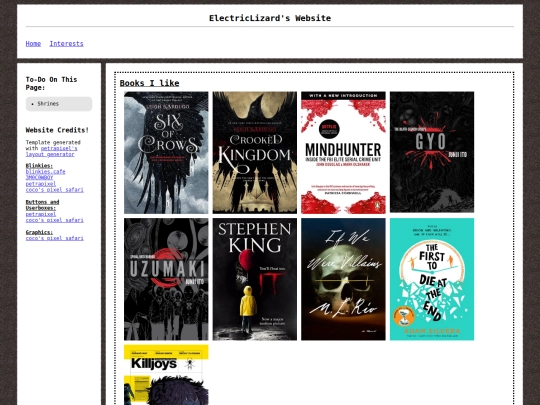The image size is (540, 405).
Task: Open coco's pixel safari under Graphics
Action: pos(54,238)
